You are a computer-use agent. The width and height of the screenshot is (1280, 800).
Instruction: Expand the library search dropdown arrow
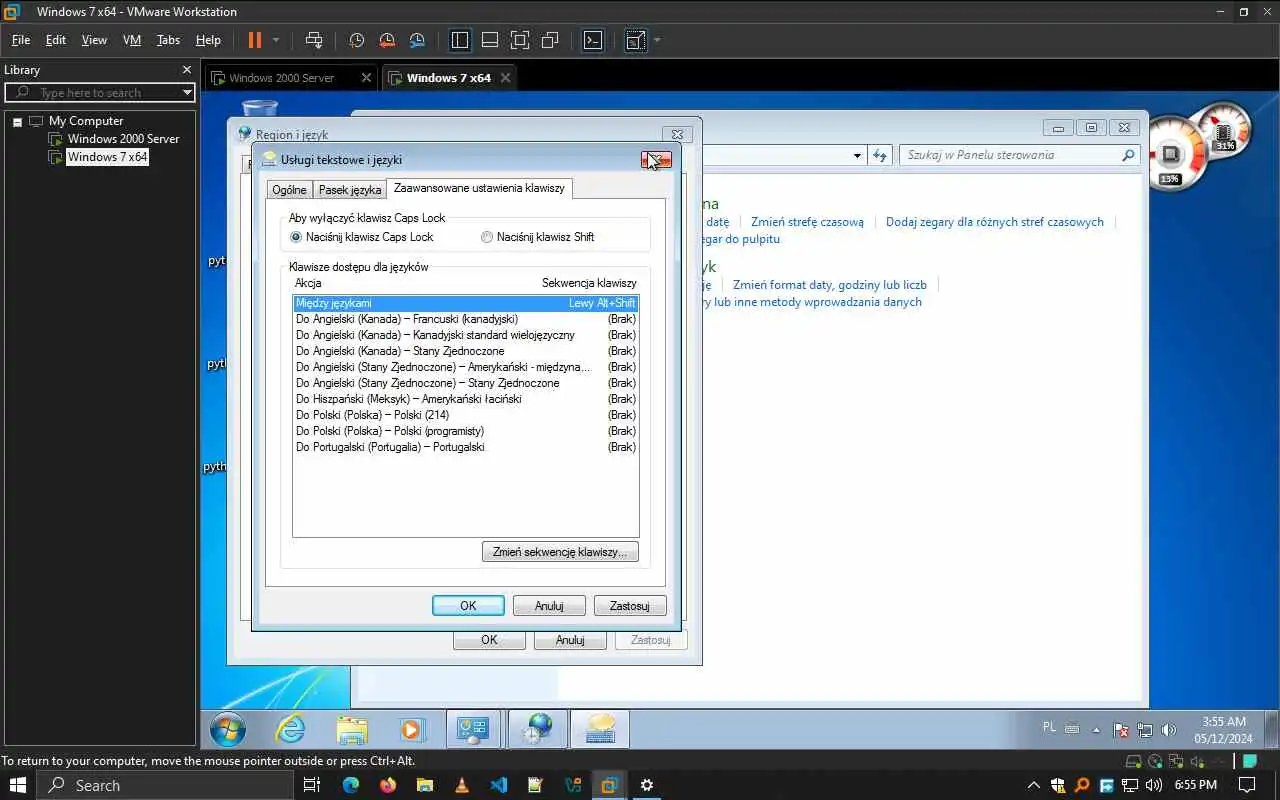tap(187, 92)
